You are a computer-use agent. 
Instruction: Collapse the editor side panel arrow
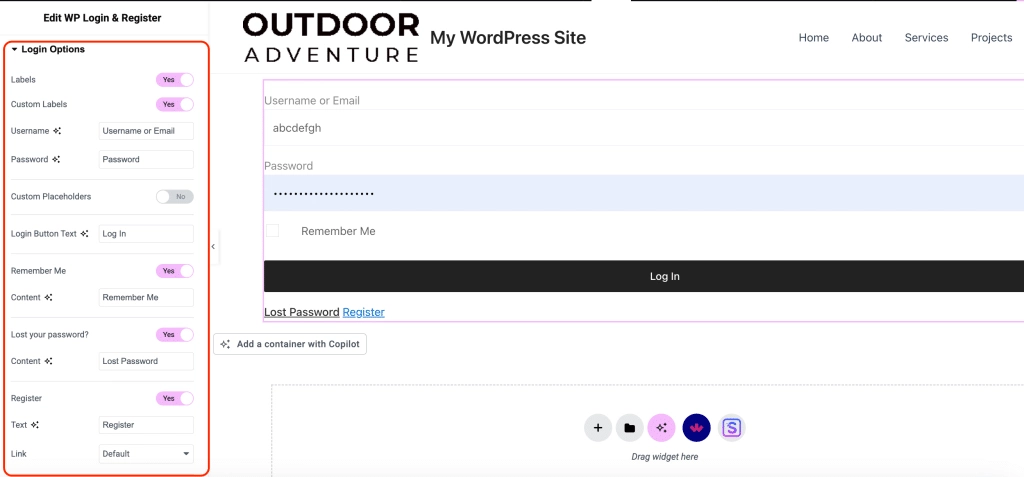212,246
